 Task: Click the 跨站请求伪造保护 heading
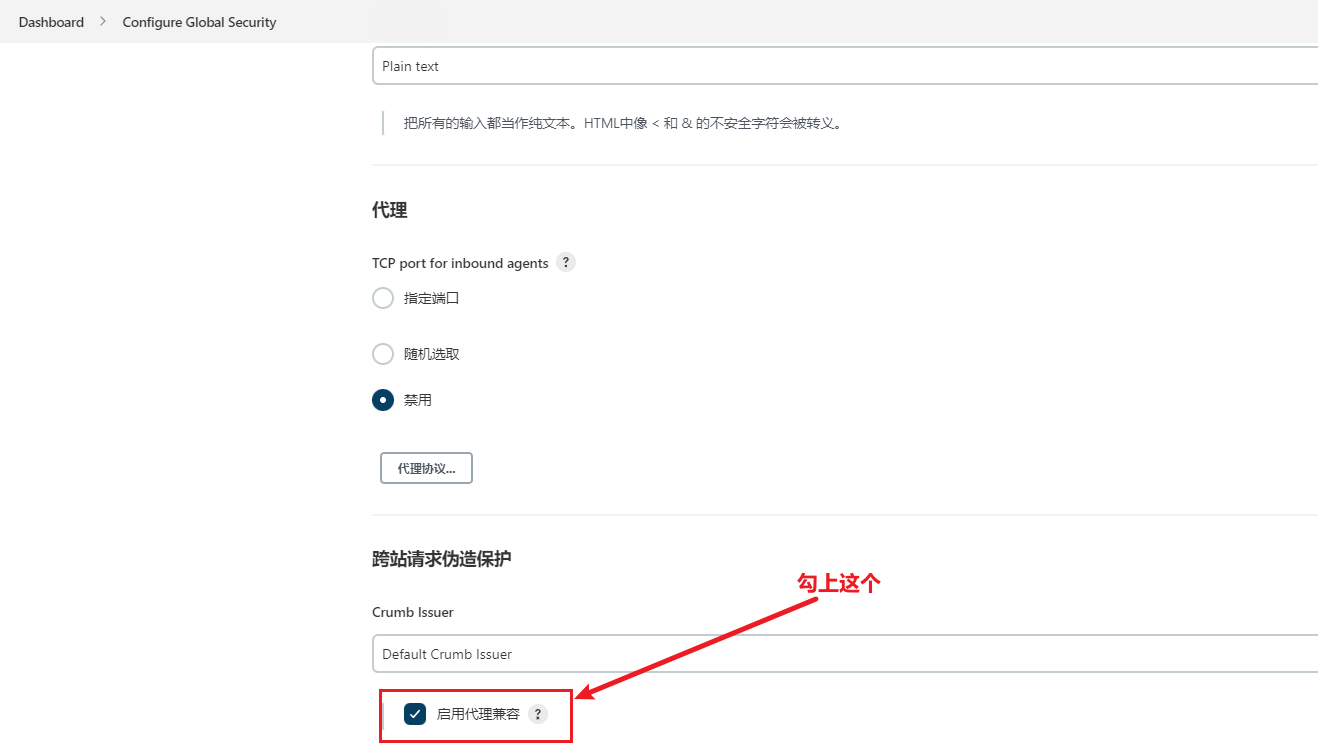point(441,559)
